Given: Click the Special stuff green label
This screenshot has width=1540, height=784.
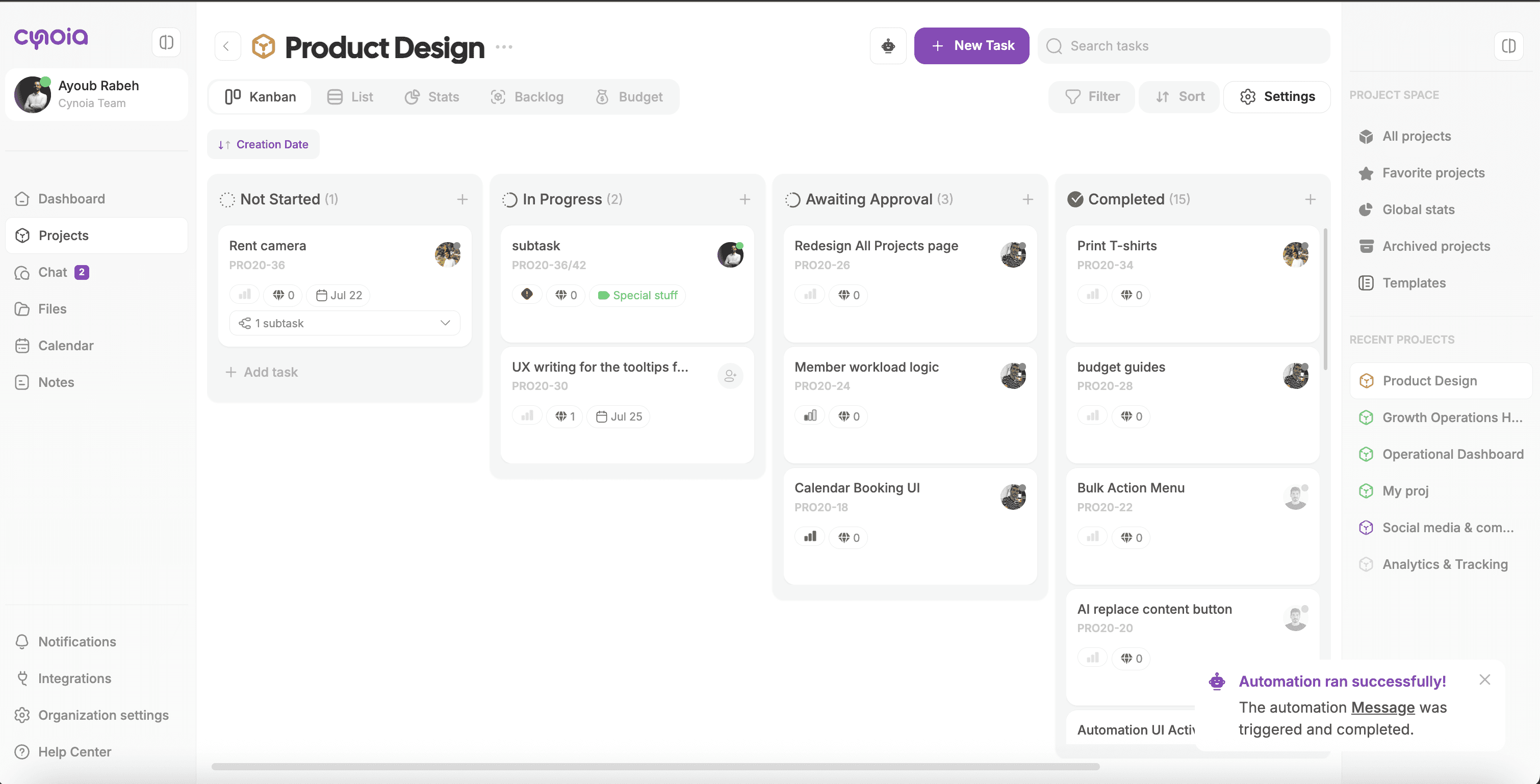Looking at the screenshot, I should click(637, 295).
